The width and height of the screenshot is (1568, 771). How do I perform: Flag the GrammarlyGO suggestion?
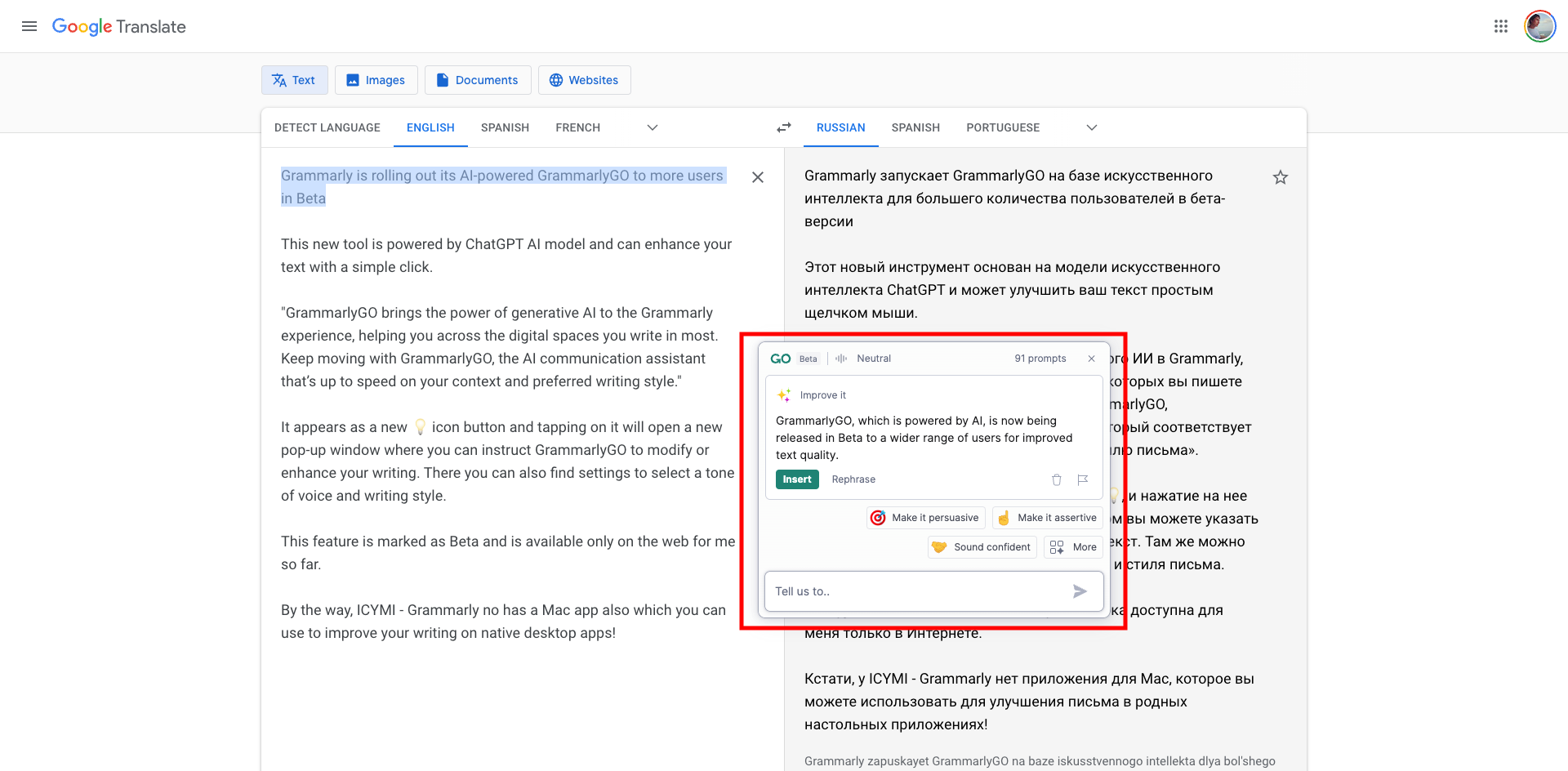[1083, 479]
